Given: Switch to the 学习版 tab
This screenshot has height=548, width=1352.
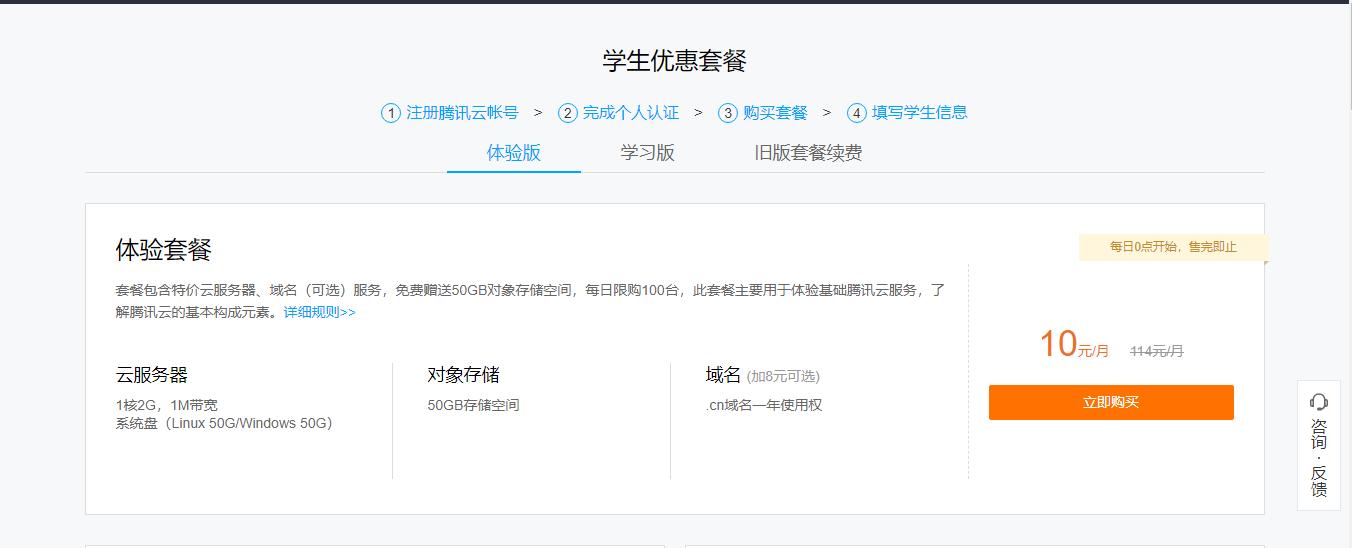Looking at the screenshot, I should pyautogui.click(x=648, y=153).
